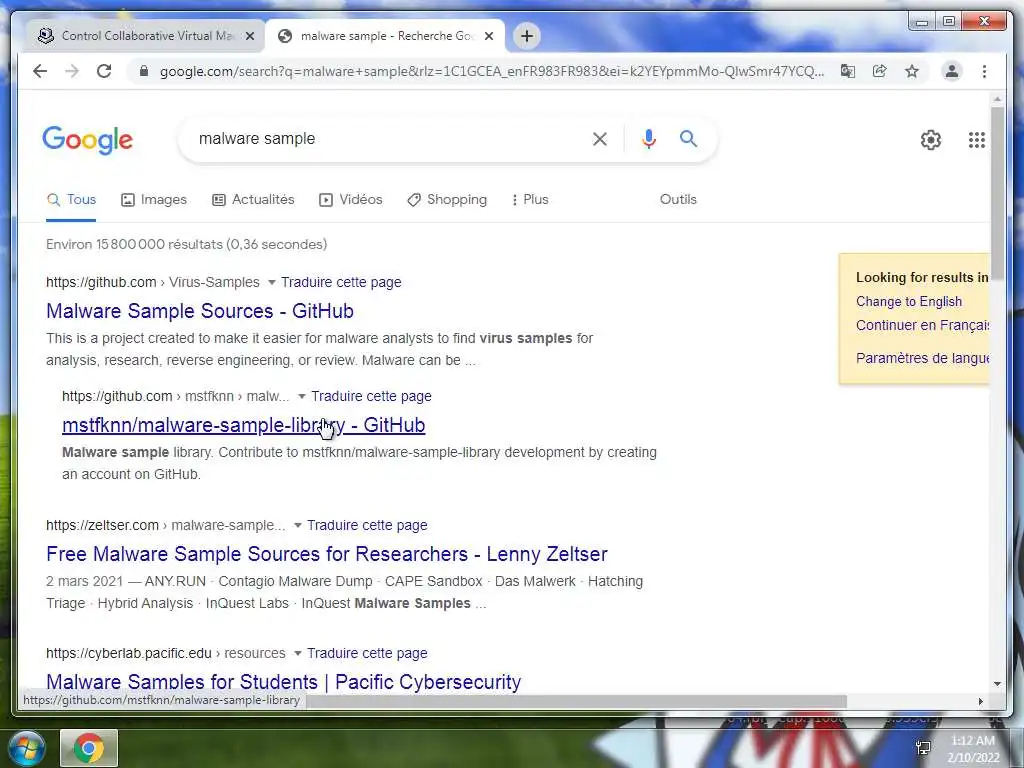This screenshot has width=1024, height=768.
Task: Translate the mstfknn GitHub result page
Action: 371,396
